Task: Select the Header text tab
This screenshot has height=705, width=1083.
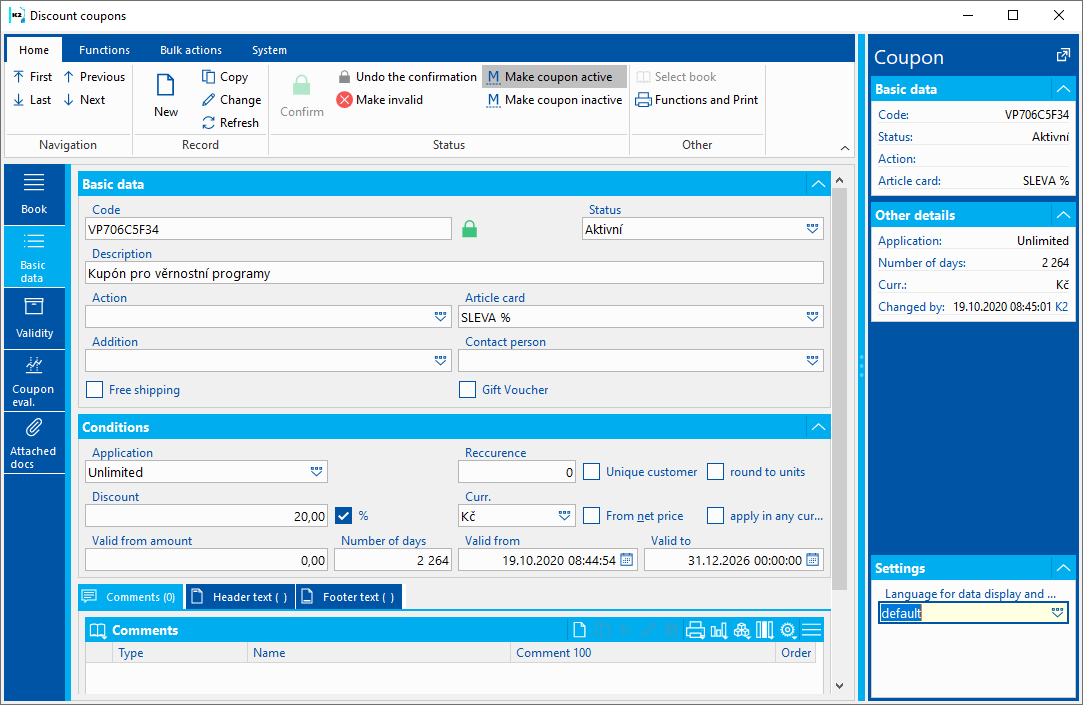Action: 241,597
